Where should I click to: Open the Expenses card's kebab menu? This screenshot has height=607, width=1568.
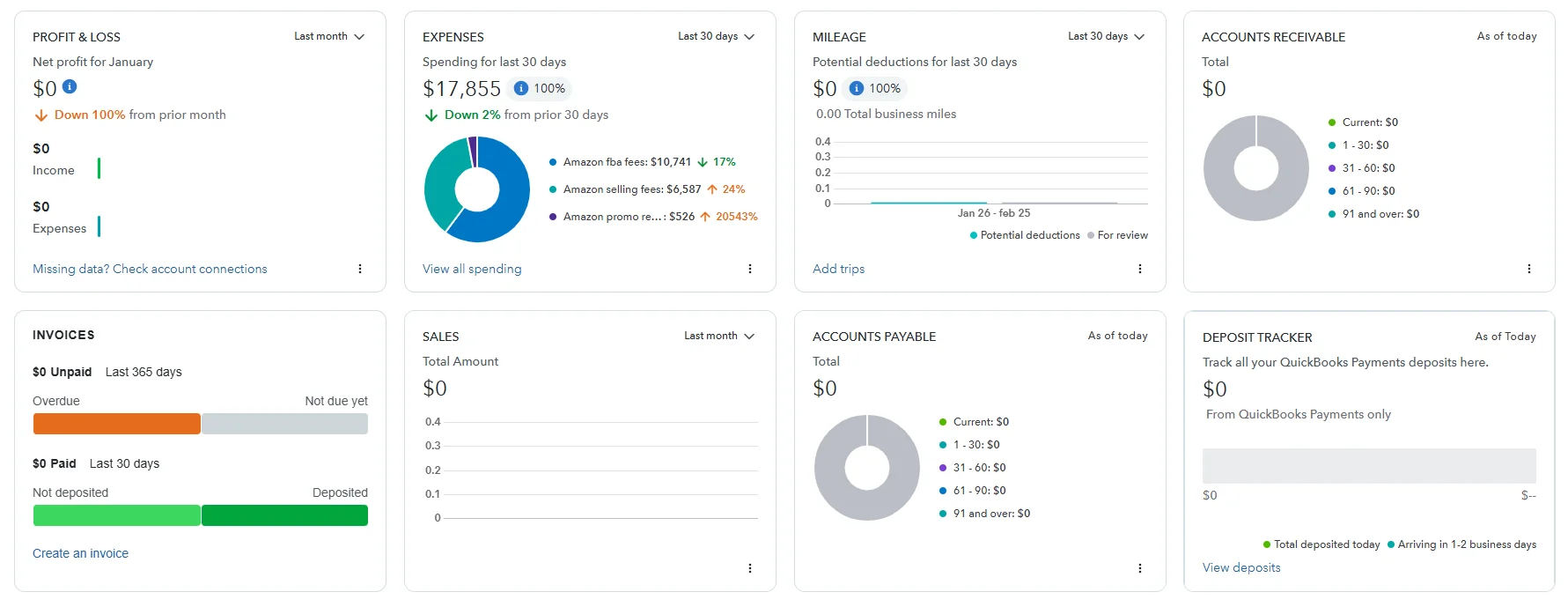click(x=750, y=269)
